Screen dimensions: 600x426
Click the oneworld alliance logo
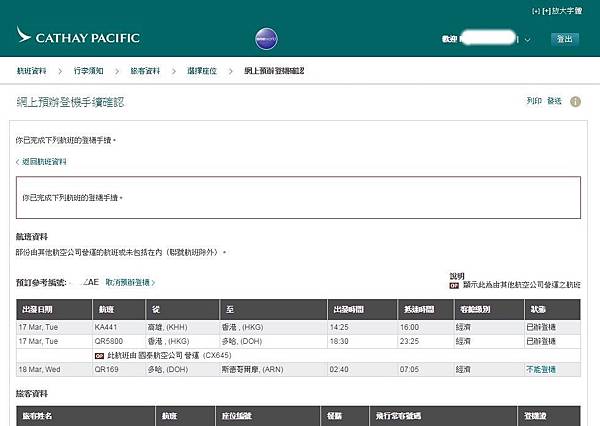coord(266,39)
